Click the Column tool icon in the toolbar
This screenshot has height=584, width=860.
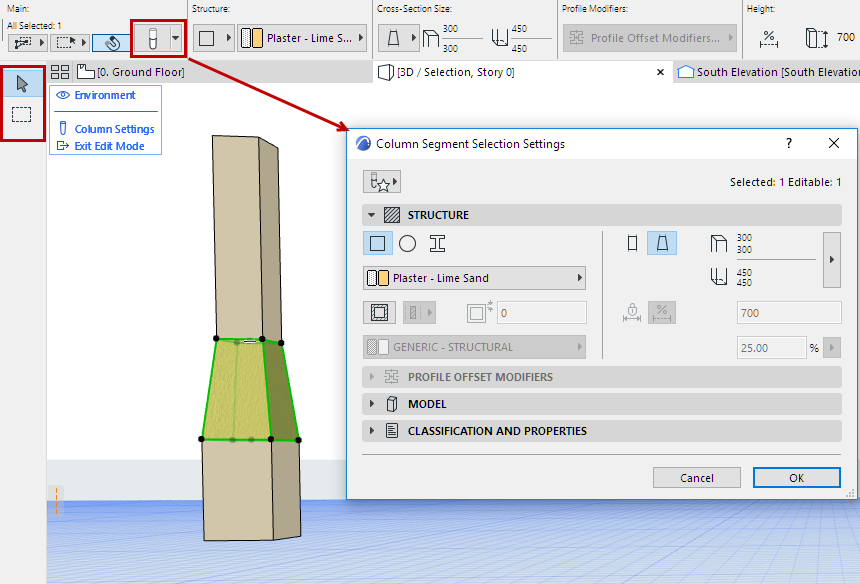coord(151,39)
